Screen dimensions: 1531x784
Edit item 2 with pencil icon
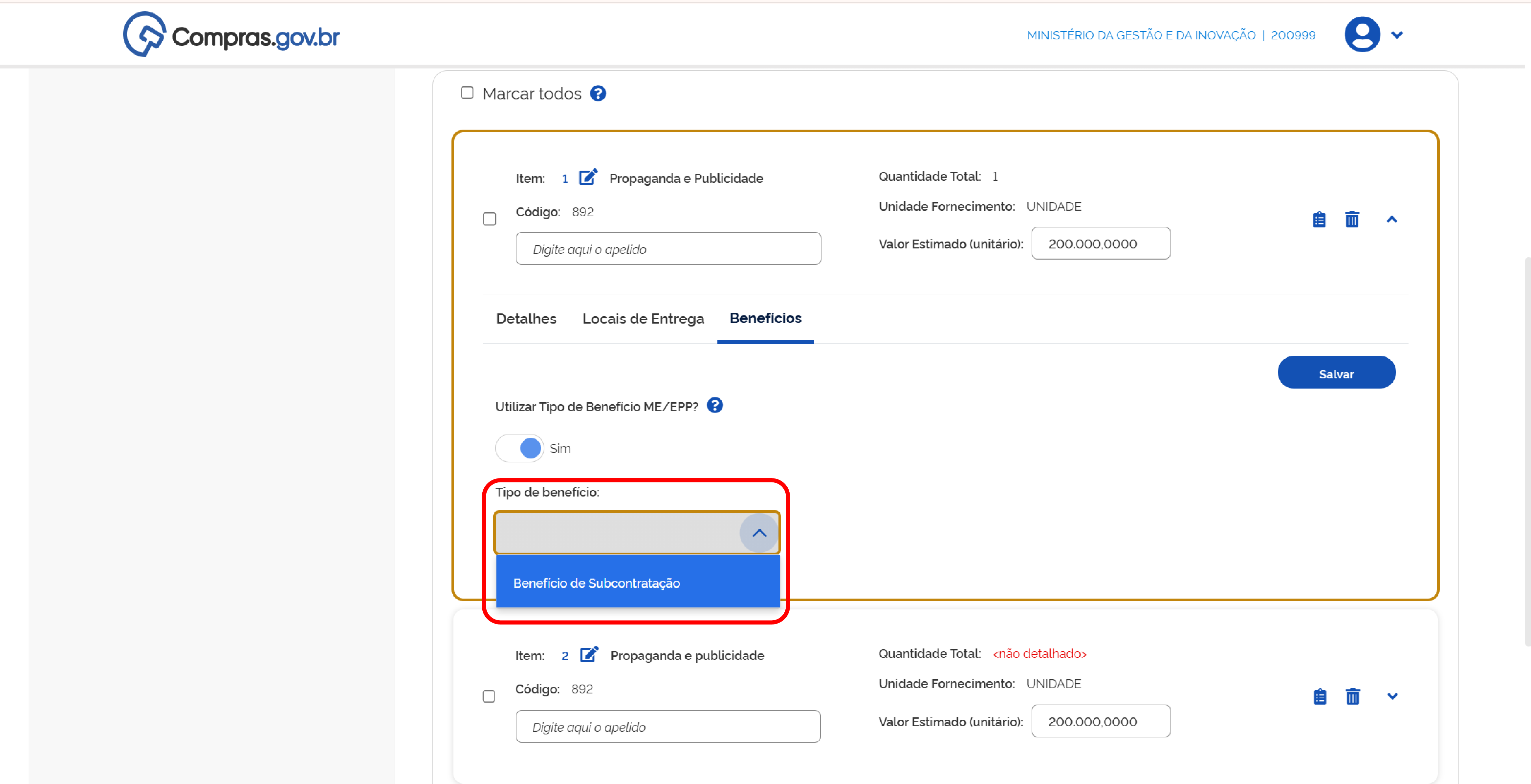[x=589, y=654]
